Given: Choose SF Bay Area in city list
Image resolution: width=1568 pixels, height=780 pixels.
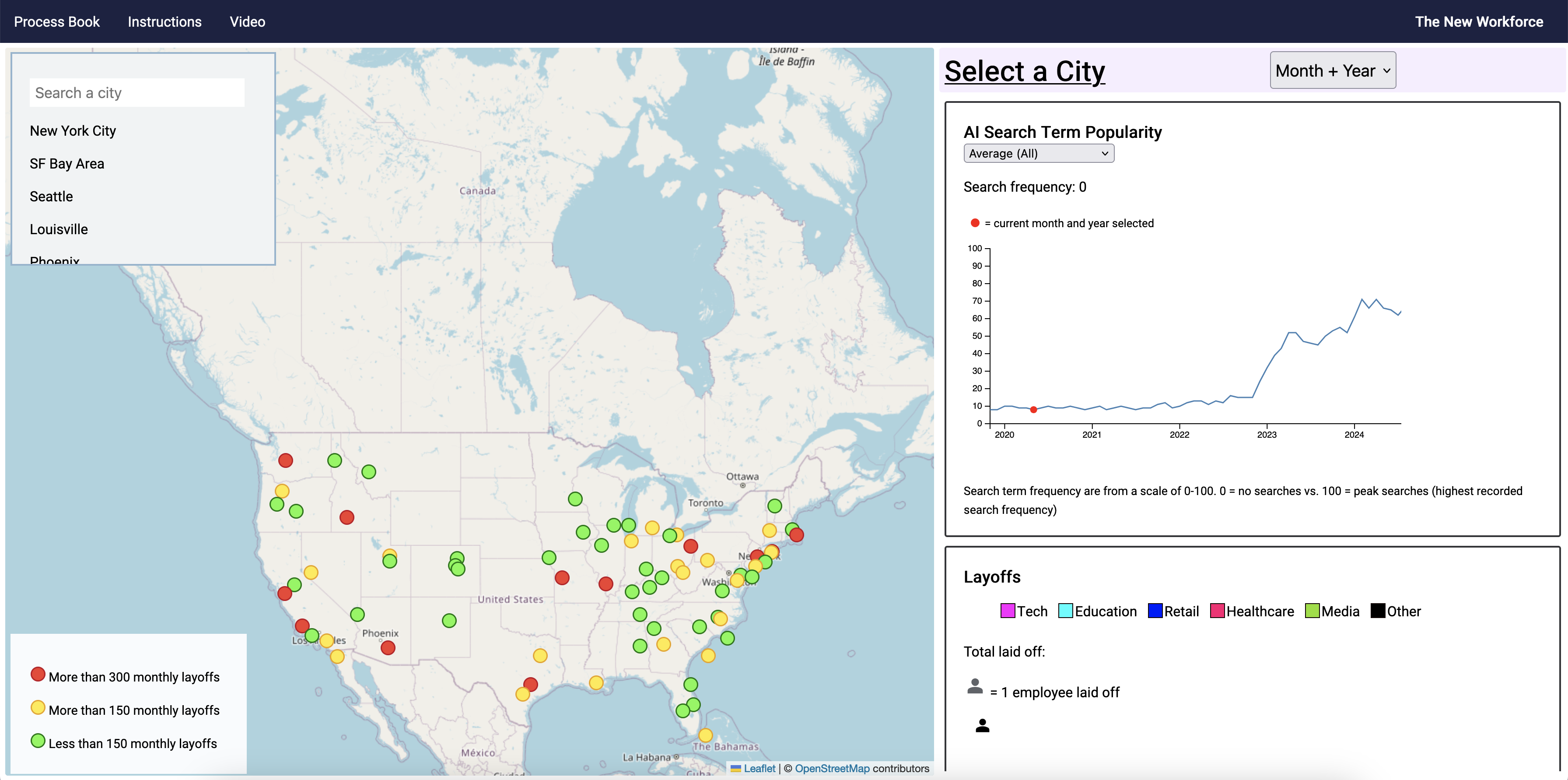Looking at the screenshot, I should click(x=67, y=164).
